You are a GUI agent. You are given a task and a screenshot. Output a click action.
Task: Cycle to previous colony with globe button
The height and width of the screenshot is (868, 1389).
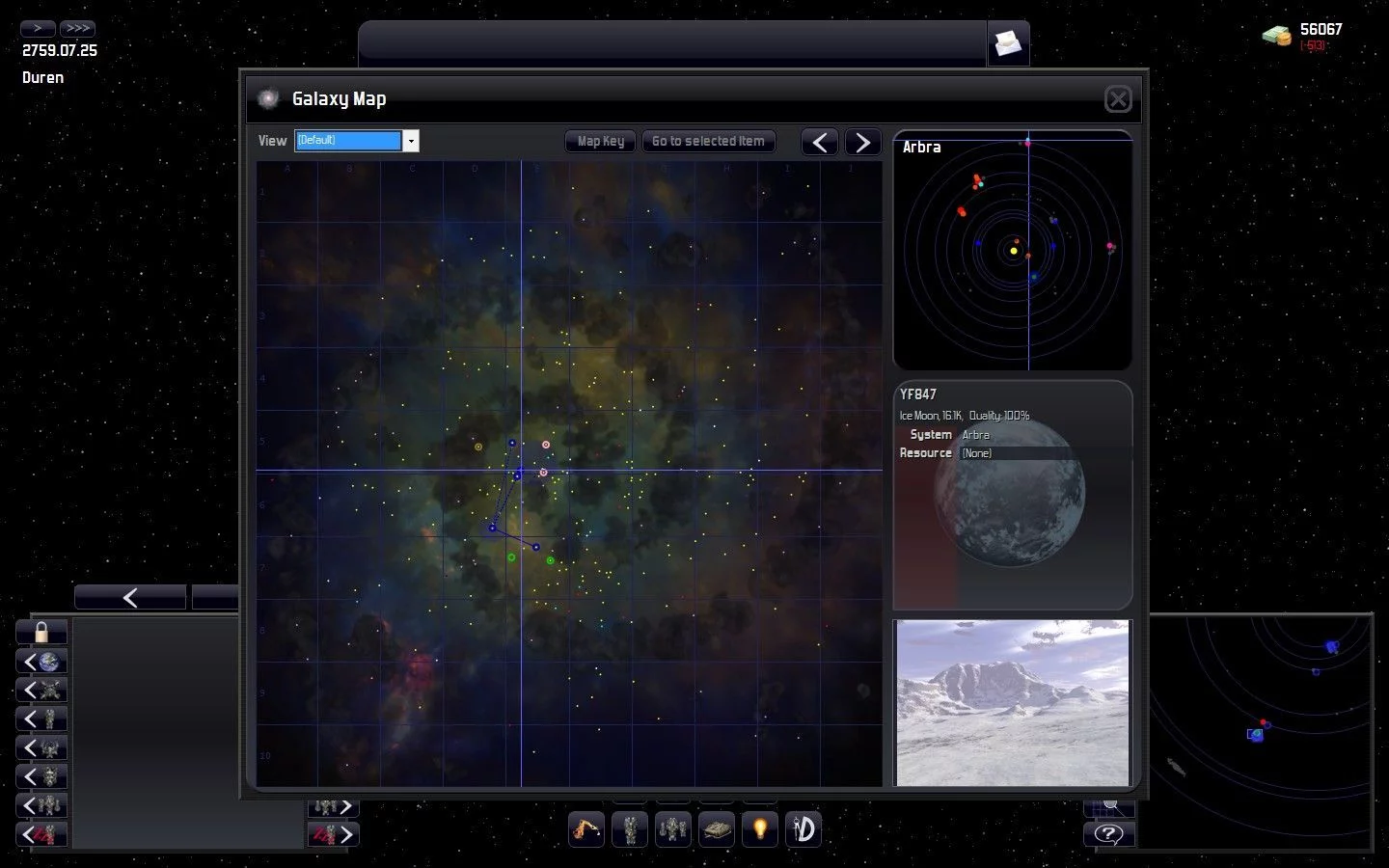pyautogui.click(x=41, y=662)
